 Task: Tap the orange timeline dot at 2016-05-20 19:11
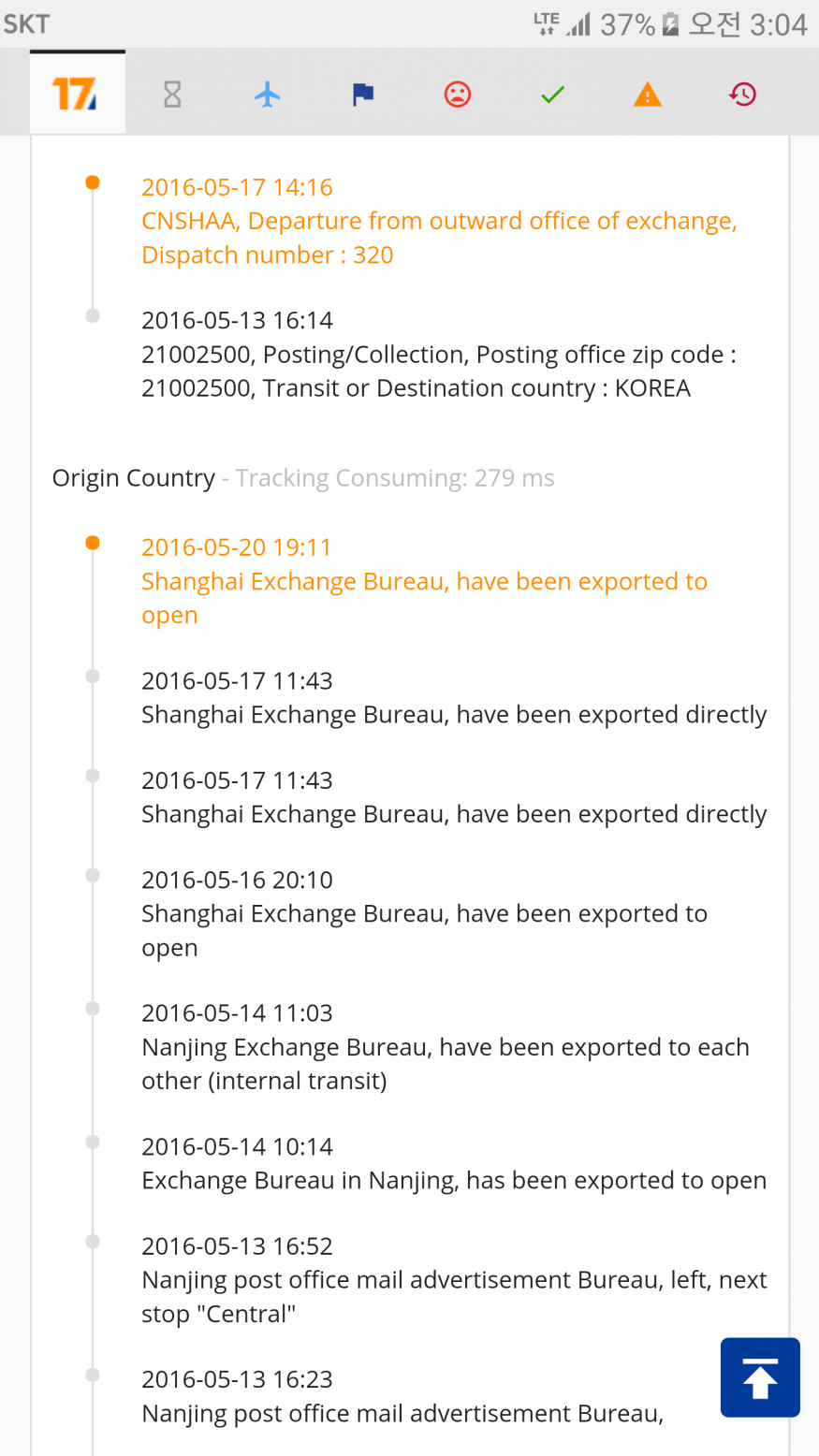pos(93,544)
